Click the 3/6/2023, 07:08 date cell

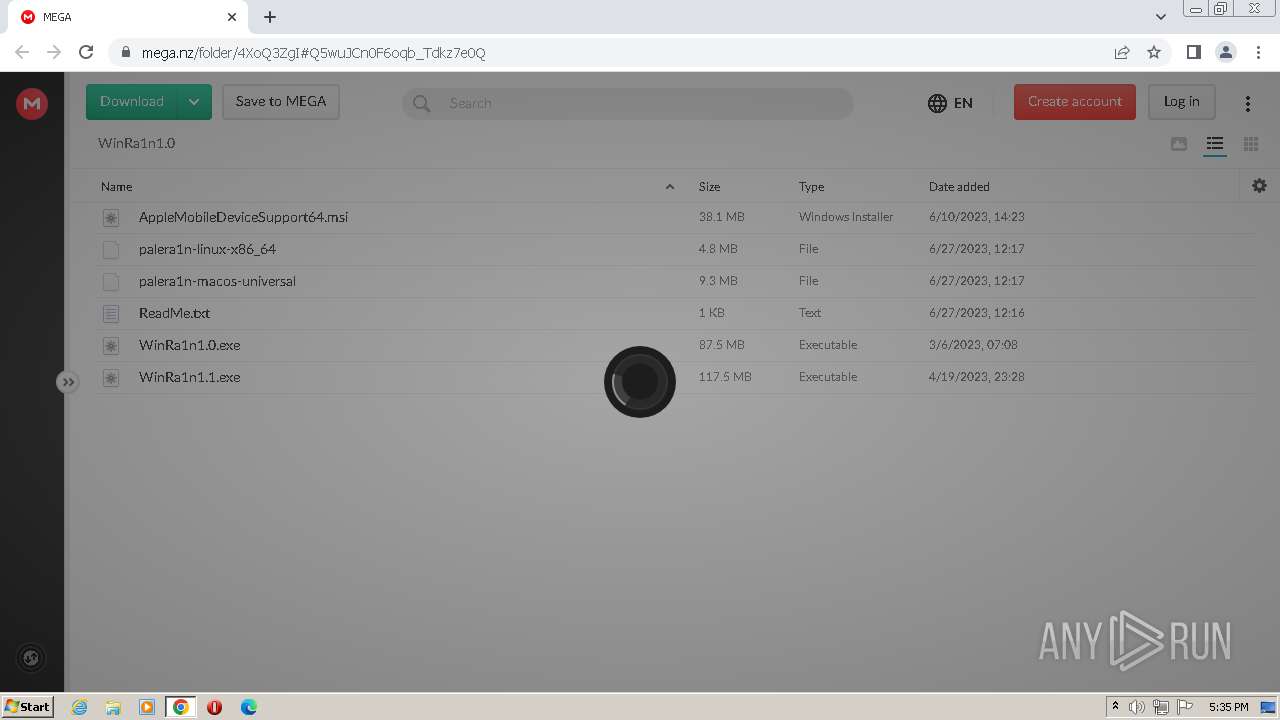pyautogui.click(x=973, y=345)
